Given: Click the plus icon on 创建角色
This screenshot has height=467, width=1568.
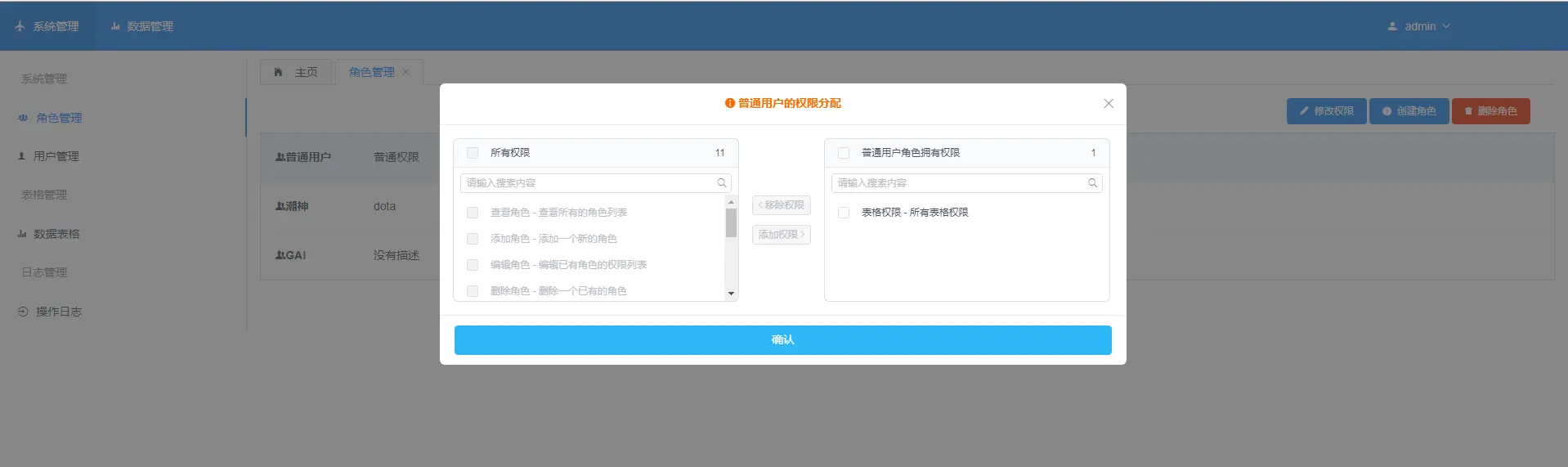Looking at the screenshot, I should click(x=1387, y=111).
